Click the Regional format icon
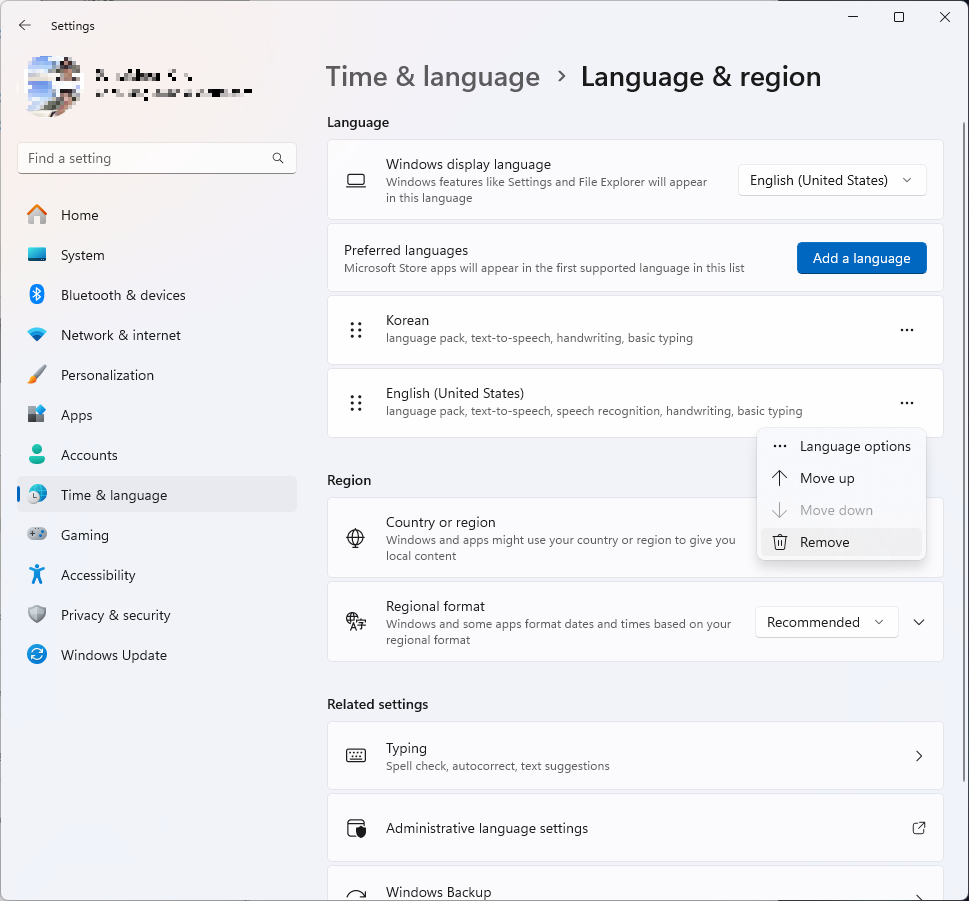This screenshot has width=969, height=901. pyautogui.click(x=356, y=622)
